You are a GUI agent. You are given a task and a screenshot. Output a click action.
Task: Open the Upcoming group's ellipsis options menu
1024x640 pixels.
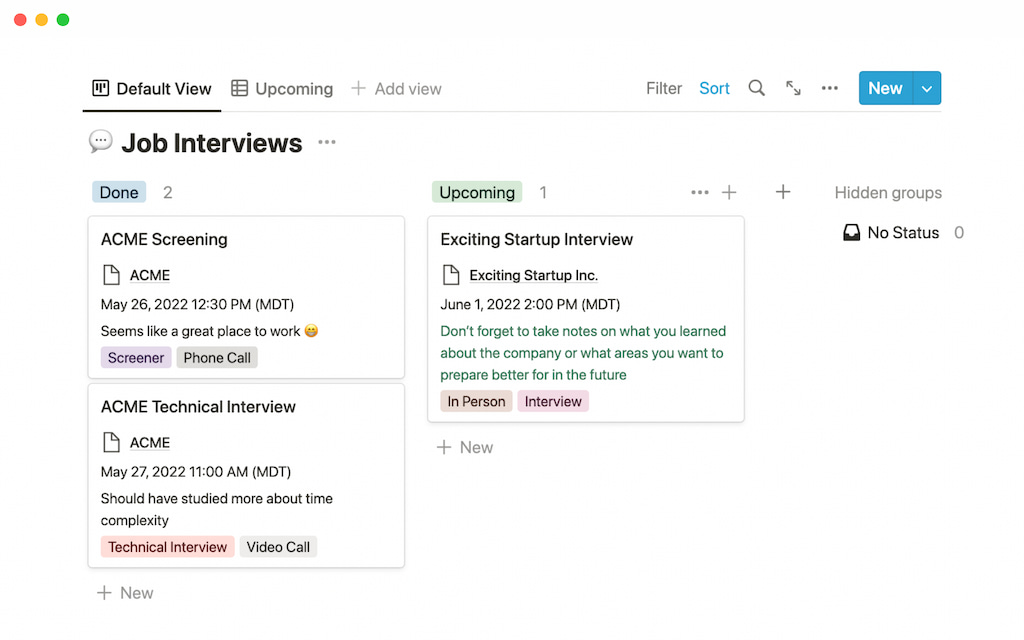coord(699,191)
